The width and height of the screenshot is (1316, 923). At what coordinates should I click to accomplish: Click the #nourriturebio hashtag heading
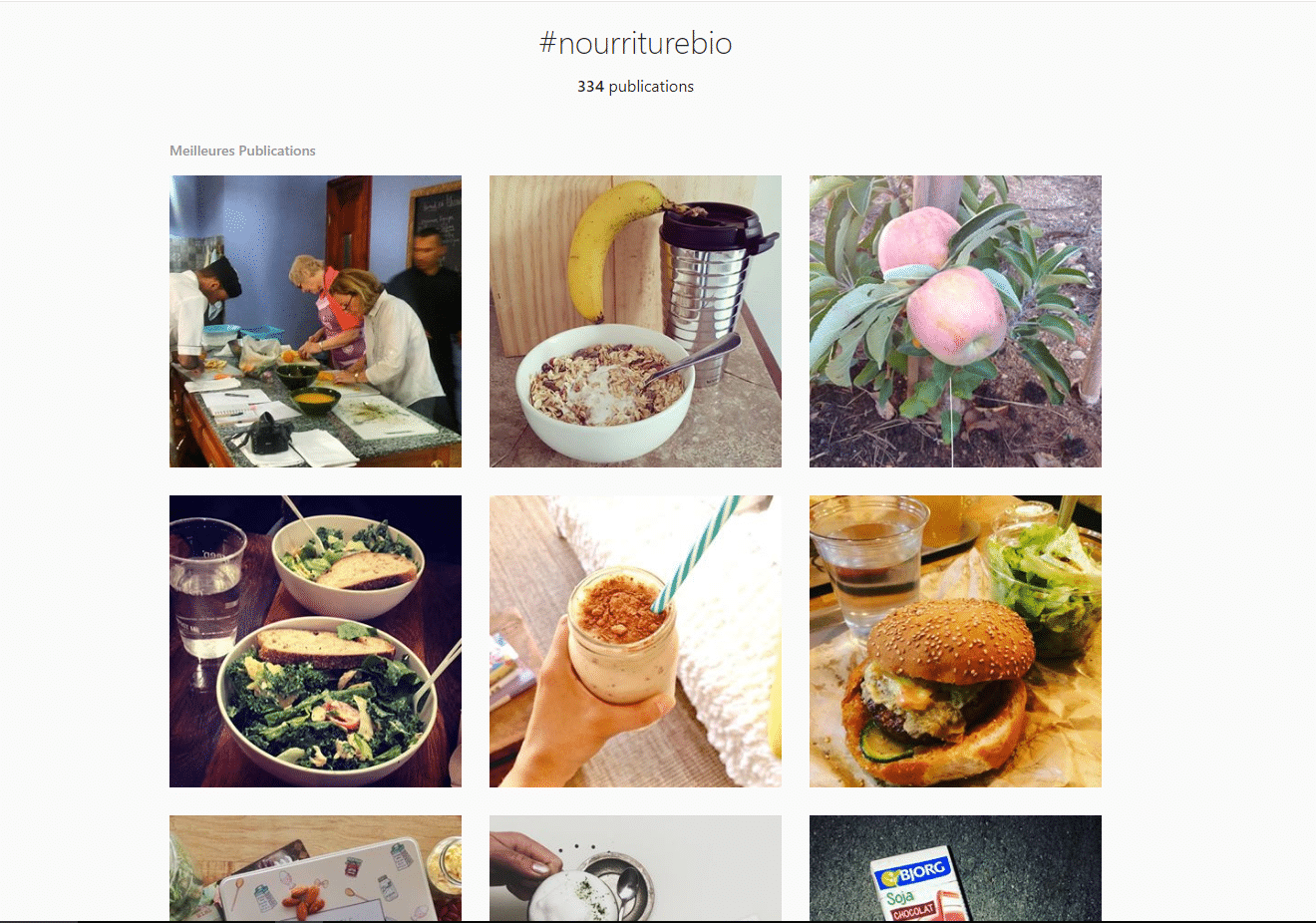(x=635, y=43)
